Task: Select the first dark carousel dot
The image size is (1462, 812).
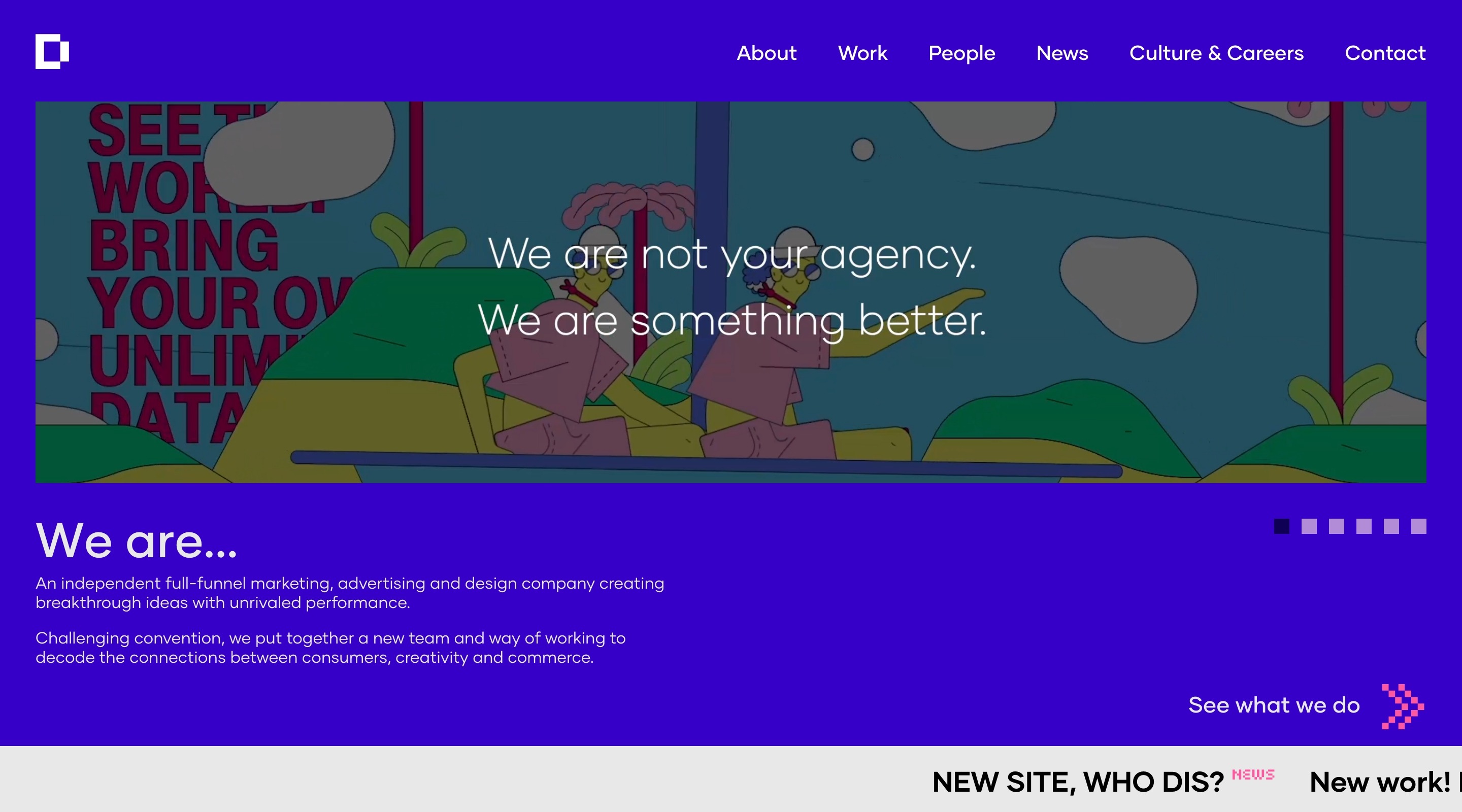Action: pyautogui.click(x=1281, y=526)
